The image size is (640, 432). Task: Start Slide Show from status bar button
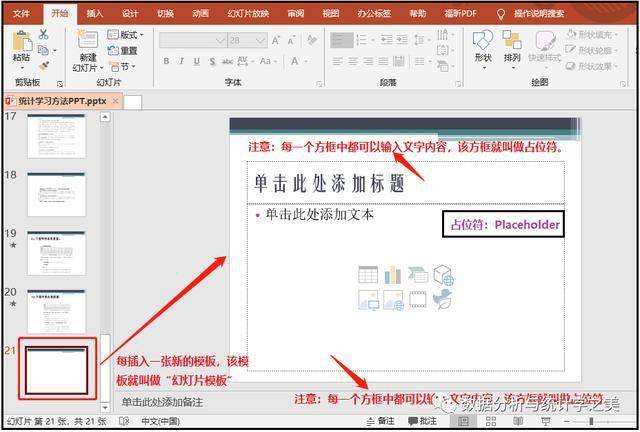point(545,421)
